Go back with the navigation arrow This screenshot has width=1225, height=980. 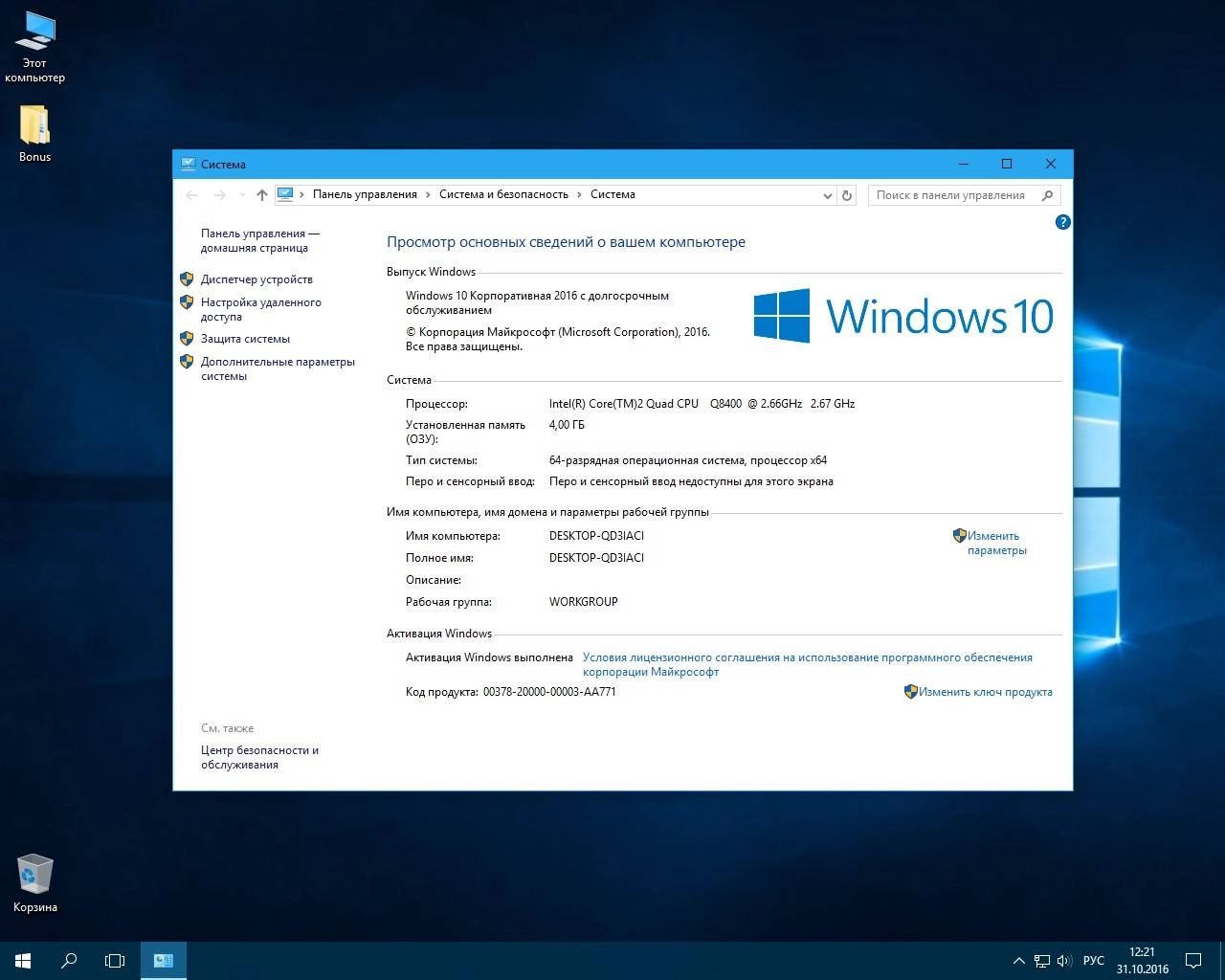pyautogui.click(x=191, y=195)
